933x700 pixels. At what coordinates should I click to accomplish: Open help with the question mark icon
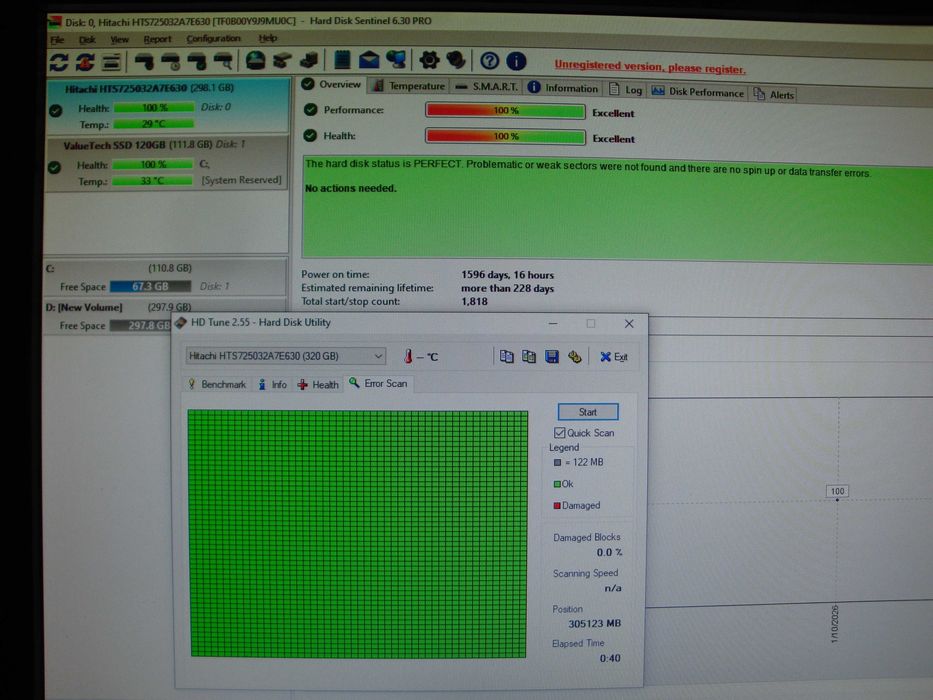click(x=489, y=60)
